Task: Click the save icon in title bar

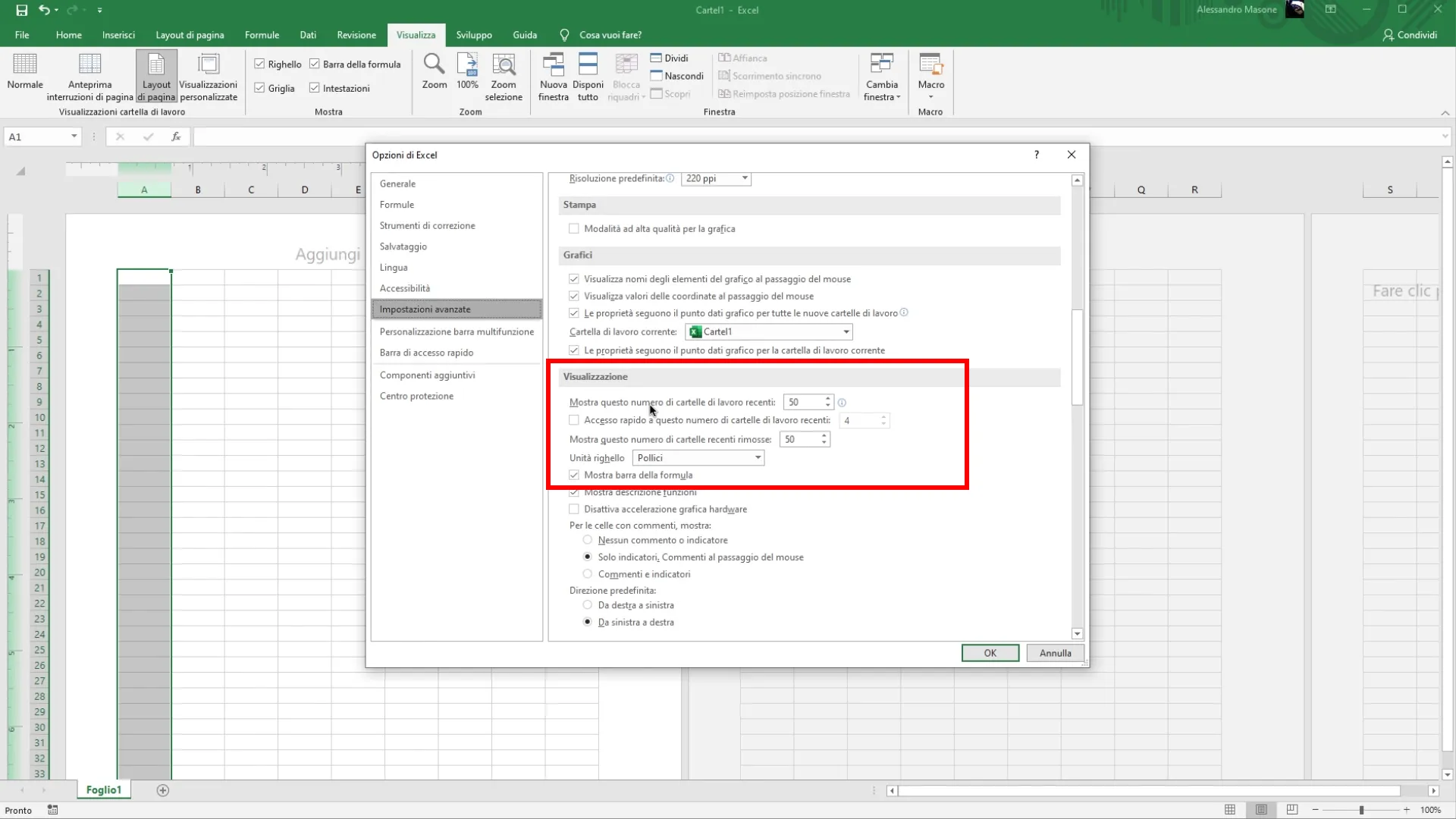Action: (x=22, y=10)
